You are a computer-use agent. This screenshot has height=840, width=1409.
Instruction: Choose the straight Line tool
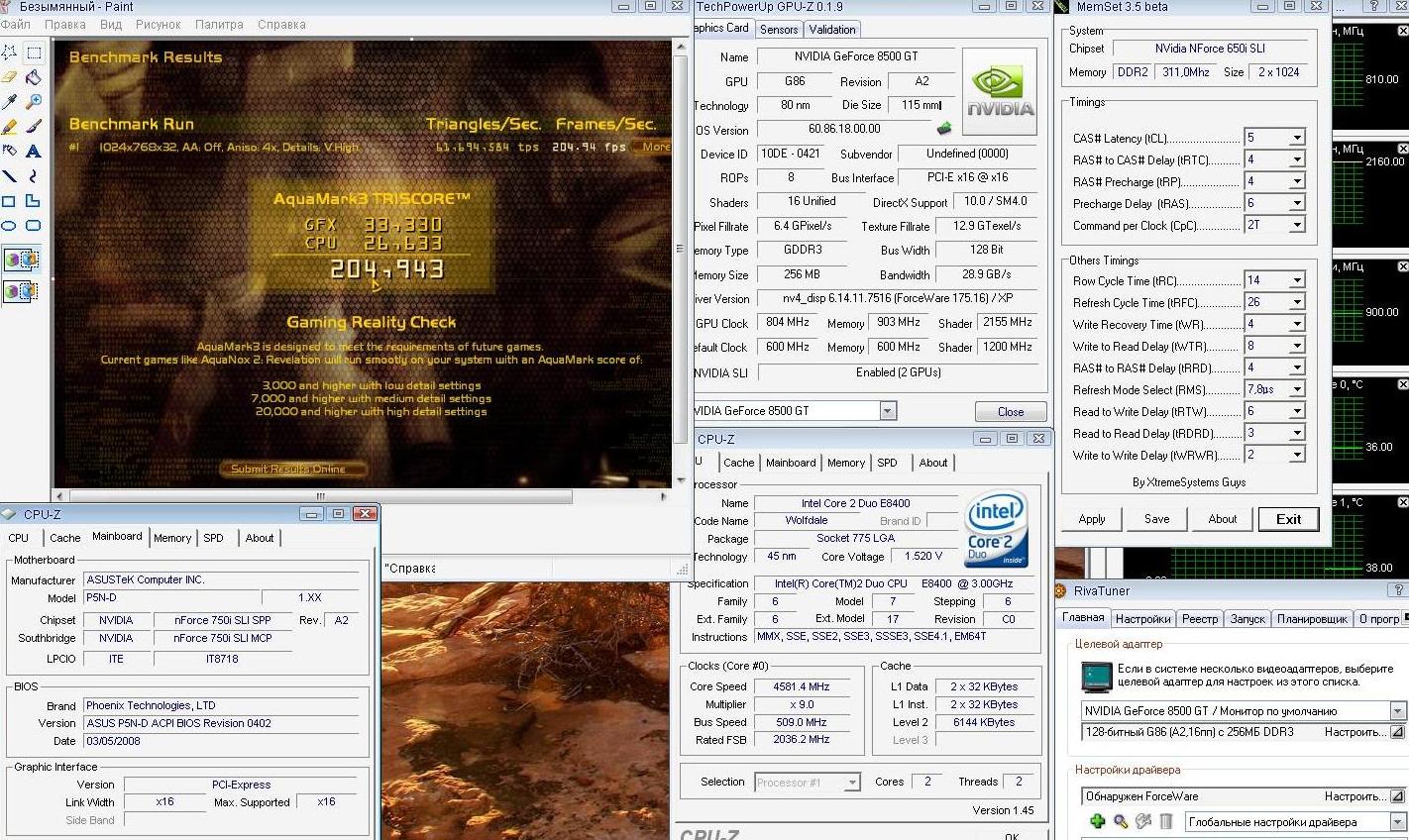(9, 176)
